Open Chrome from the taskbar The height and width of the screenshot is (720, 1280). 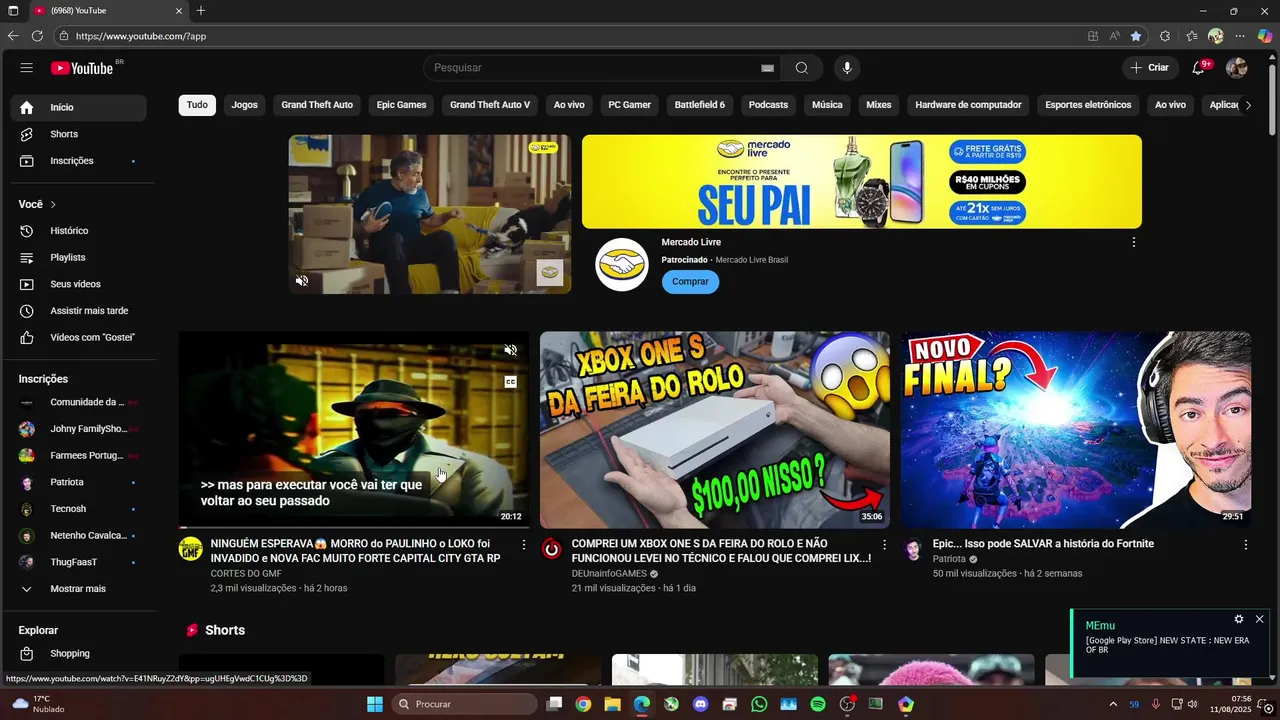tap(583, 704)
